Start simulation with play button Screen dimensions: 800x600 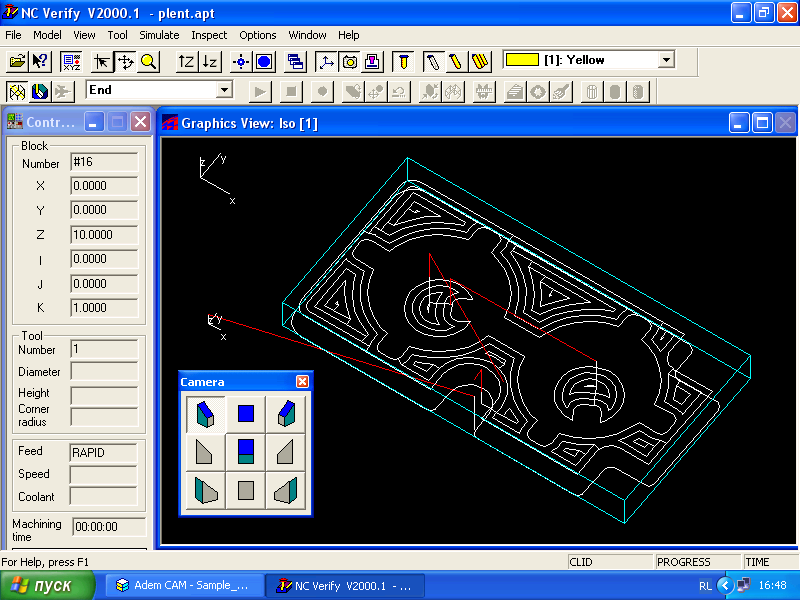pos(260,92)
